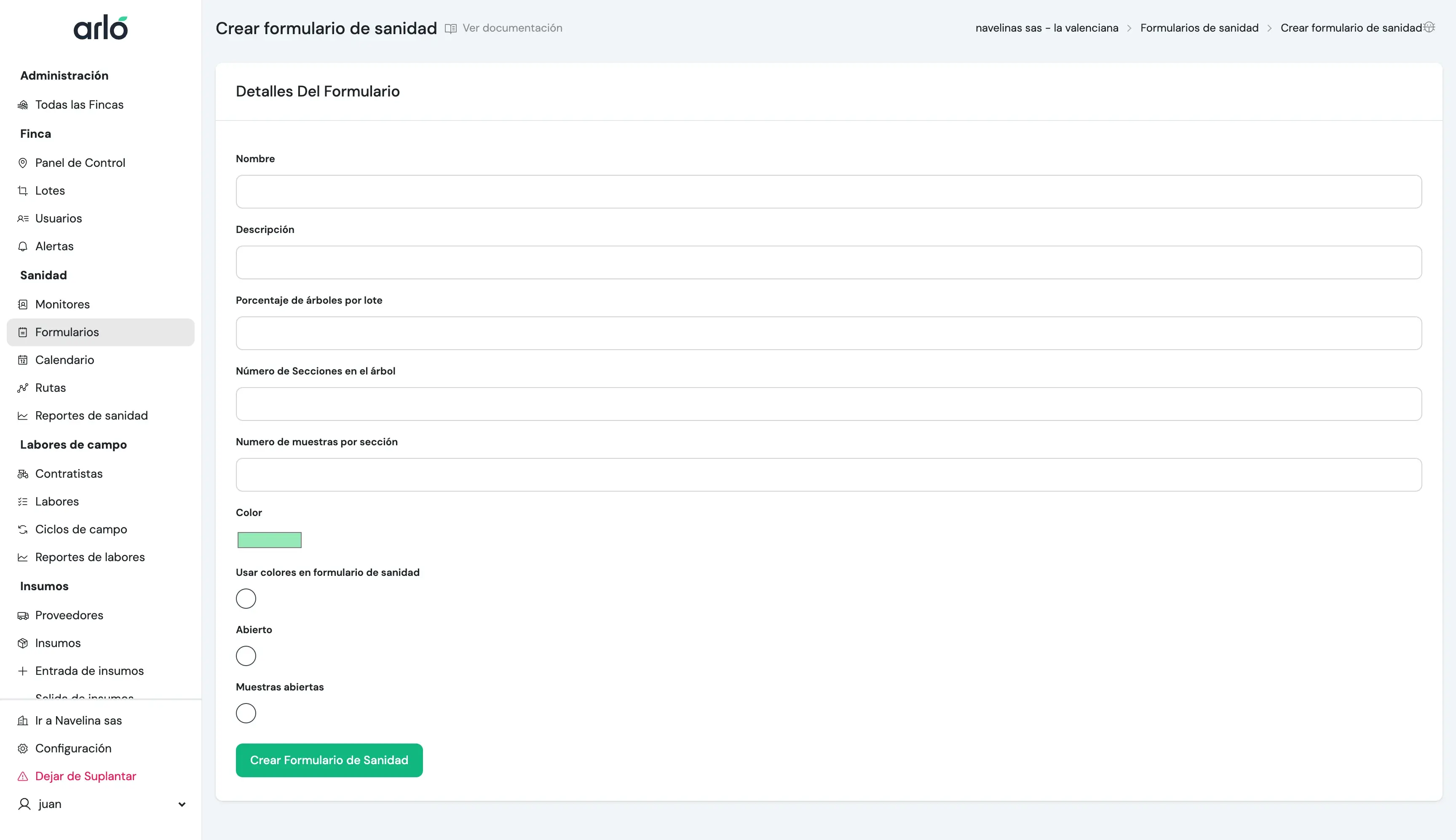Open the green Color swatch picker
1456x840 pixels.
click(x=269, y=539)
